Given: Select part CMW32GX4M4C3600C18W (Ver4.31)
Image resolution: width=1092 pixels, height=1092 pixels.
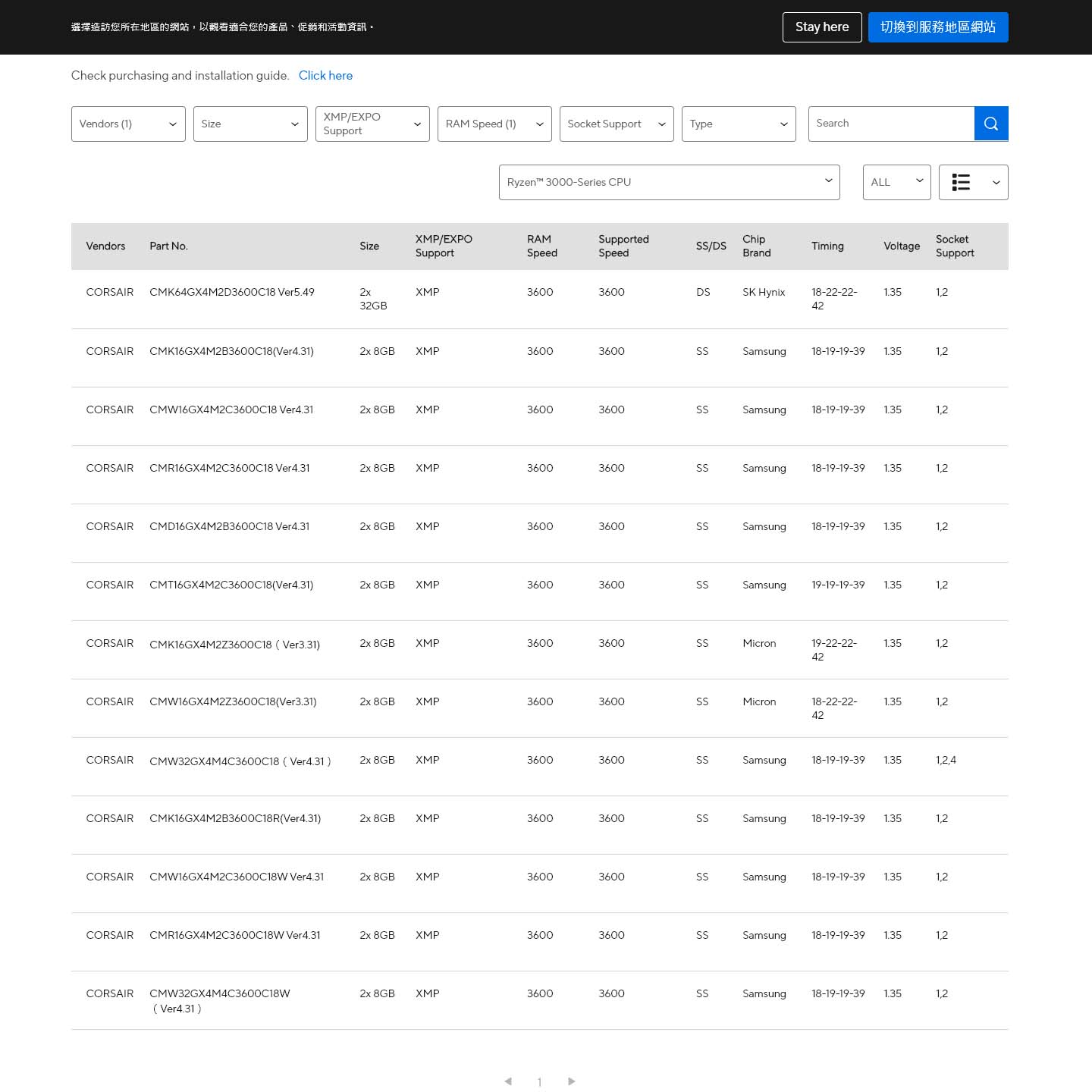Looking at the screenshot, I should (220, 1001).
